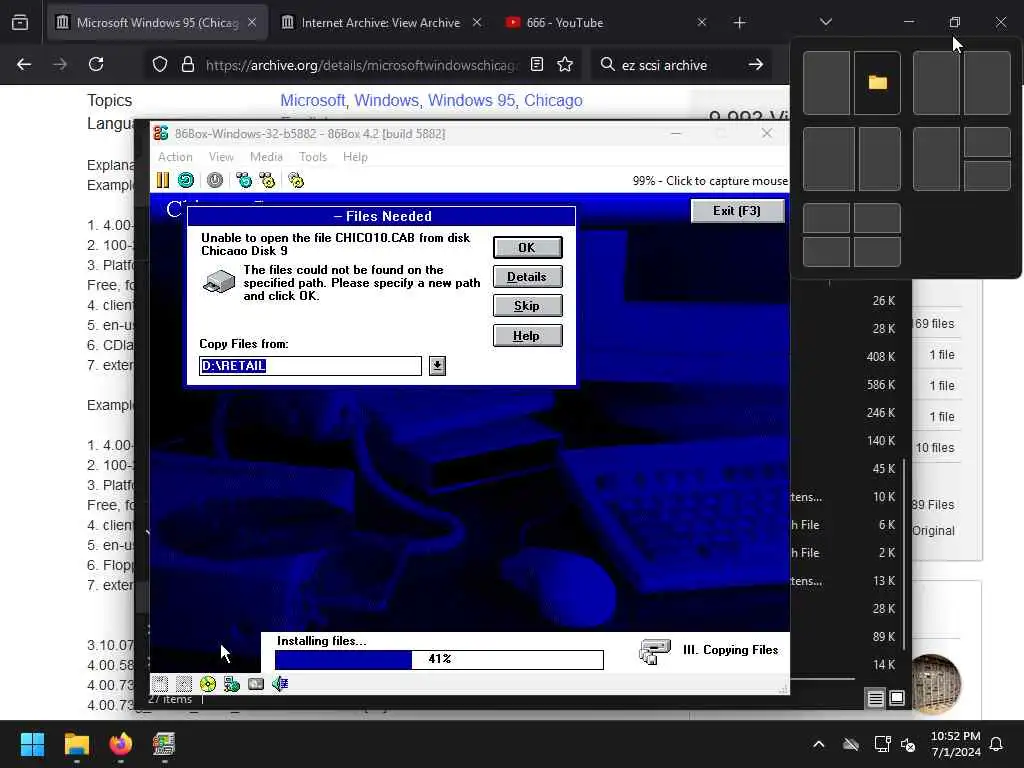Click Firefox taskbar icon
The height and width of the screenshot is (768, 1024).
pos(120,744)
